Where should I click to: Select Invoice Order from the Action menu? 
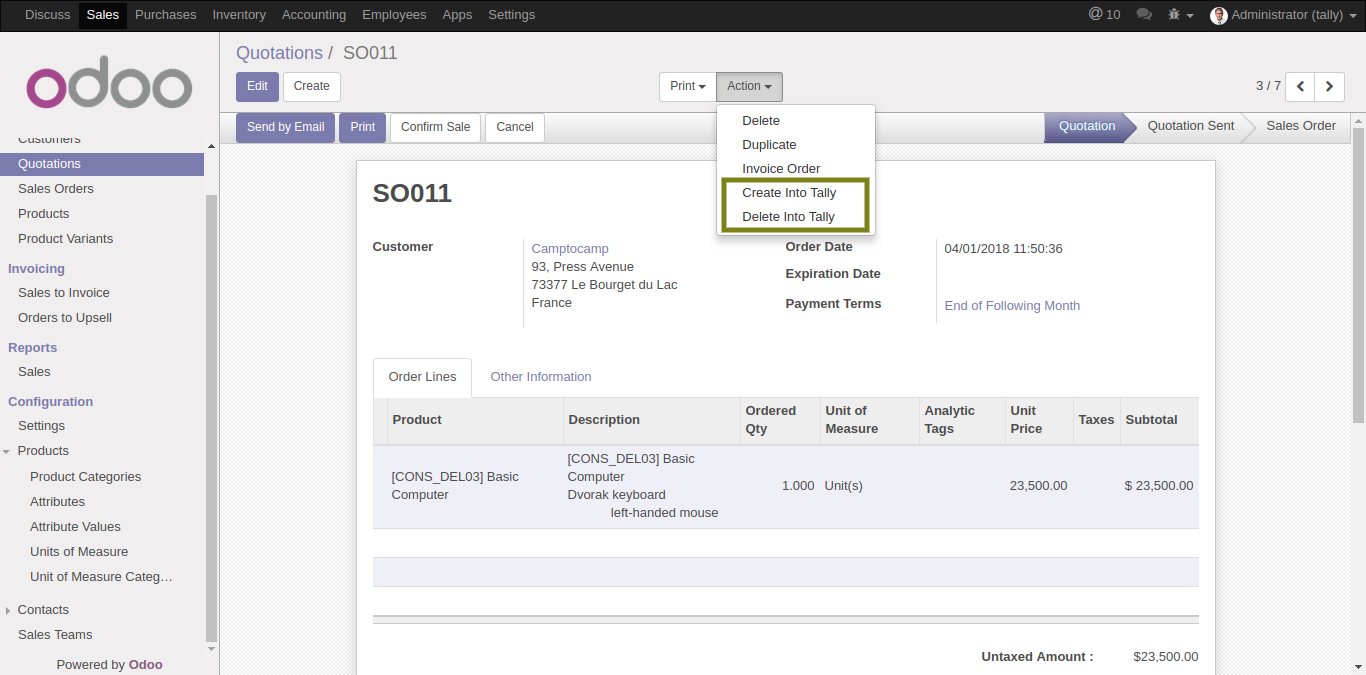click(781, 169)
